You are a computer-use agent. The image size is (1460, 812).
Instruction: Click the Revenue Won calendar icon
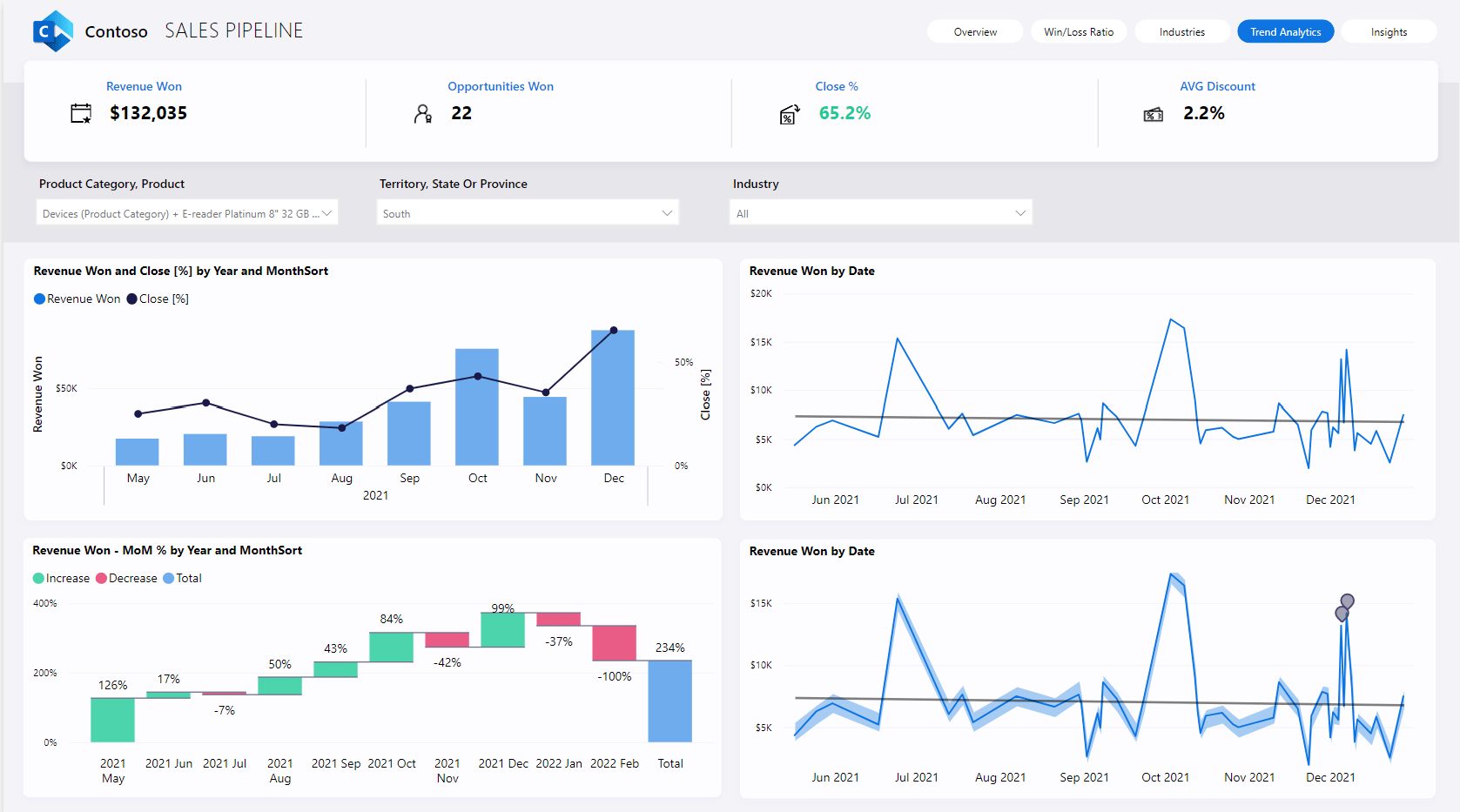click(81, 113)
